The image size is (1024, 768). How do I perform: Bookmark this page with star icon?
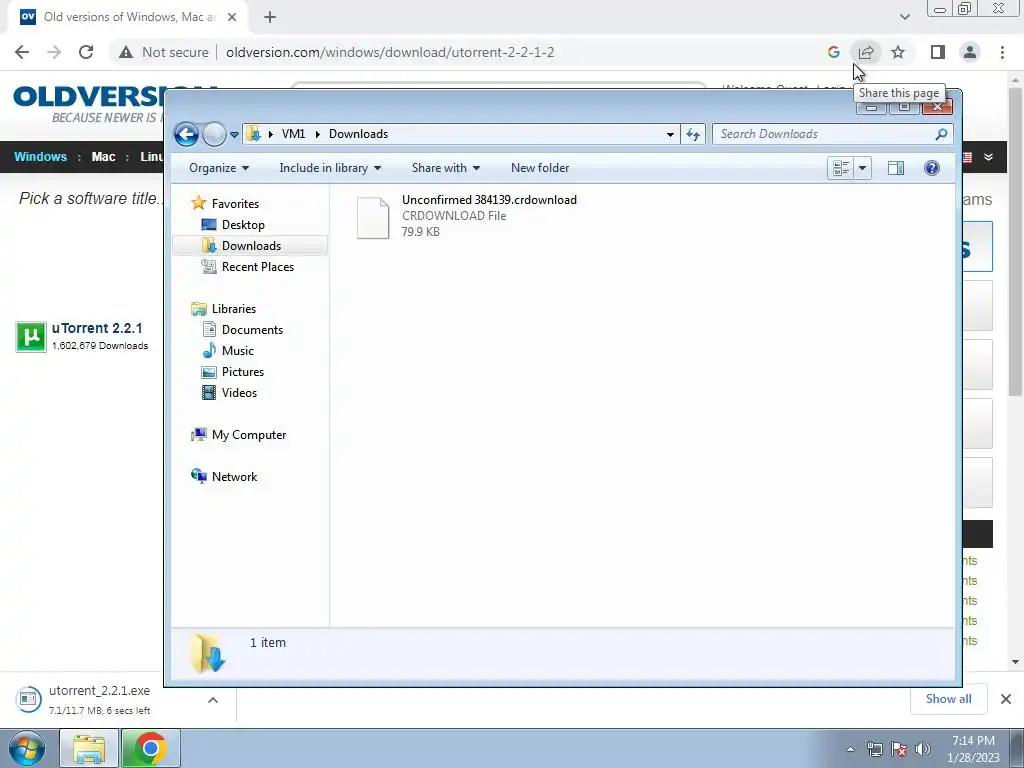898,52
